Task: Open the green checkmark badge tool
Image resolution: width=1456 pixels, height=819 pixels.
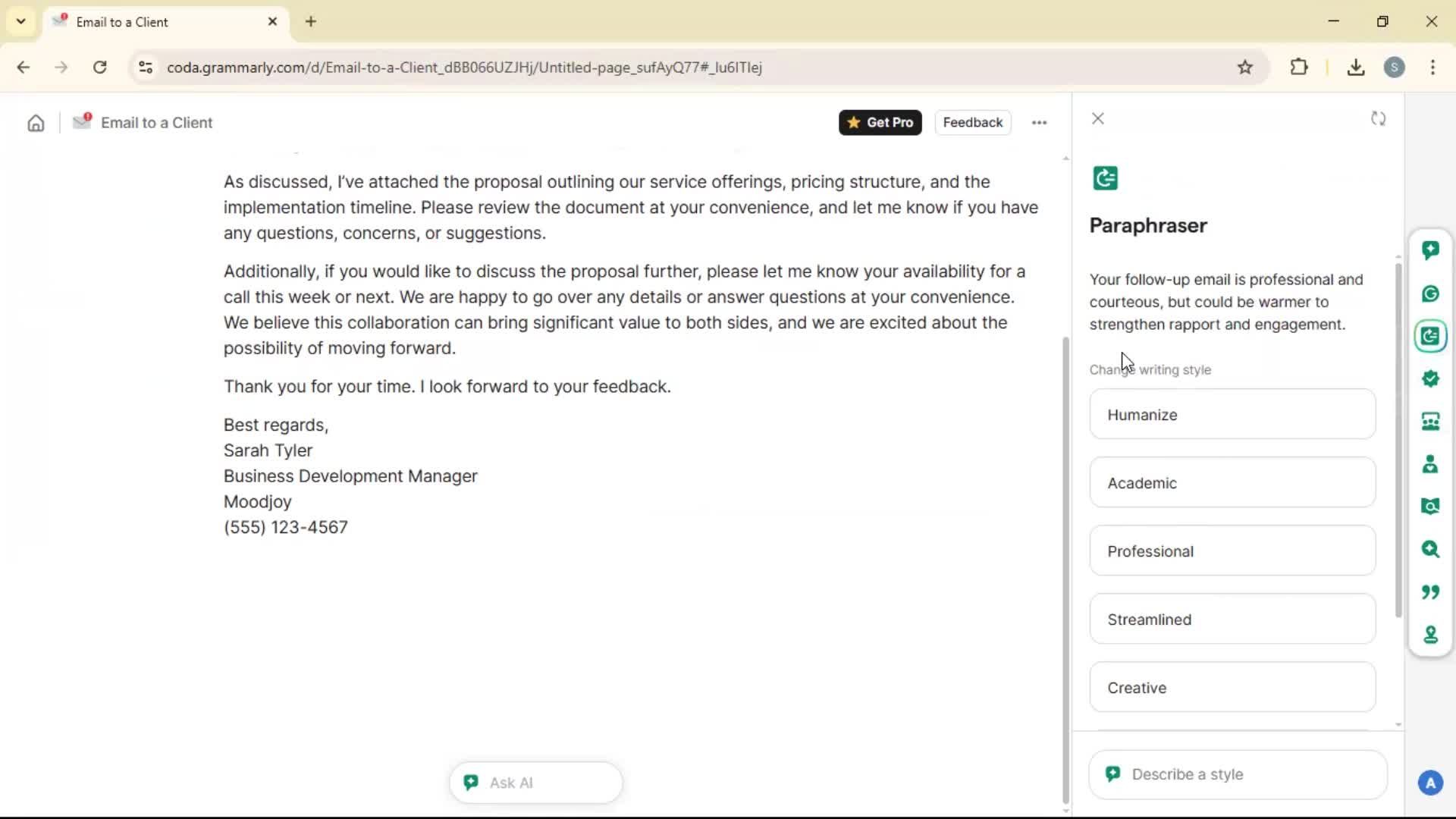Action: (x=1430, y=378)
